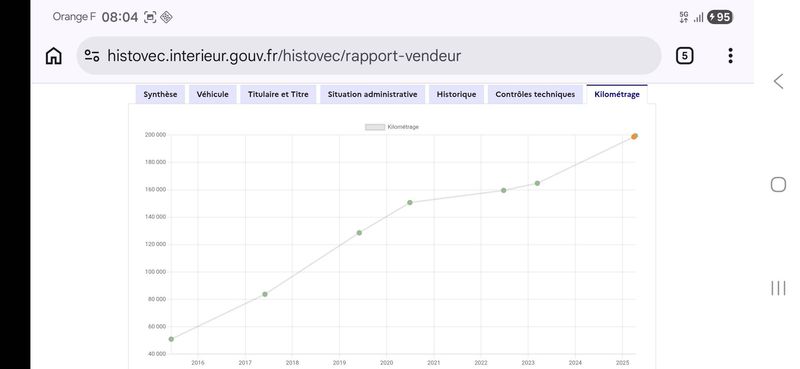Click the orange latest mileage data point

634,136
